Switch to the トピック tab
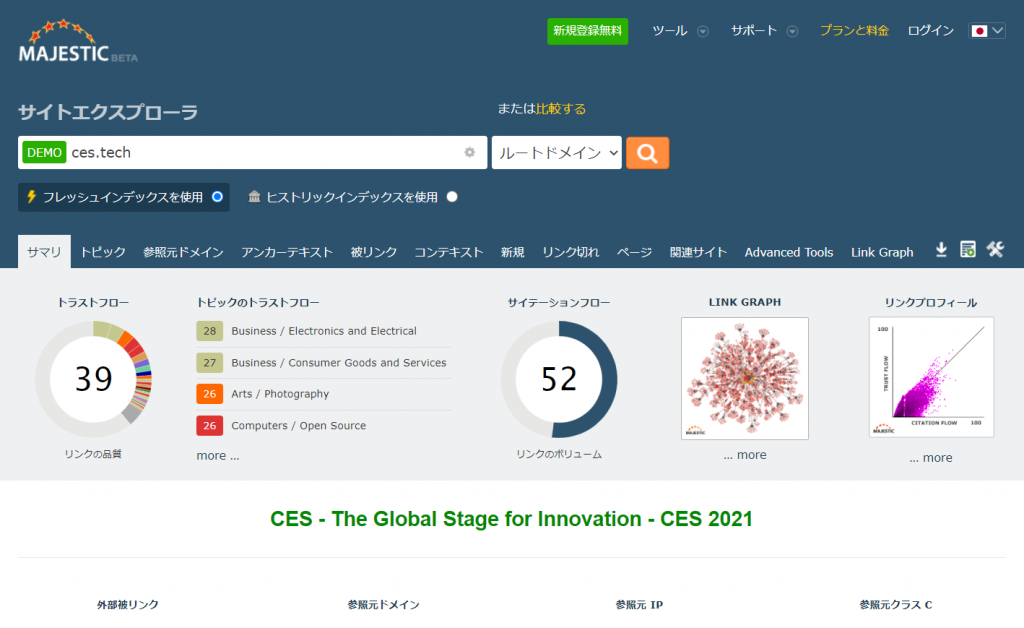The width and height of the screenshot is (1024, 628). 103,252
